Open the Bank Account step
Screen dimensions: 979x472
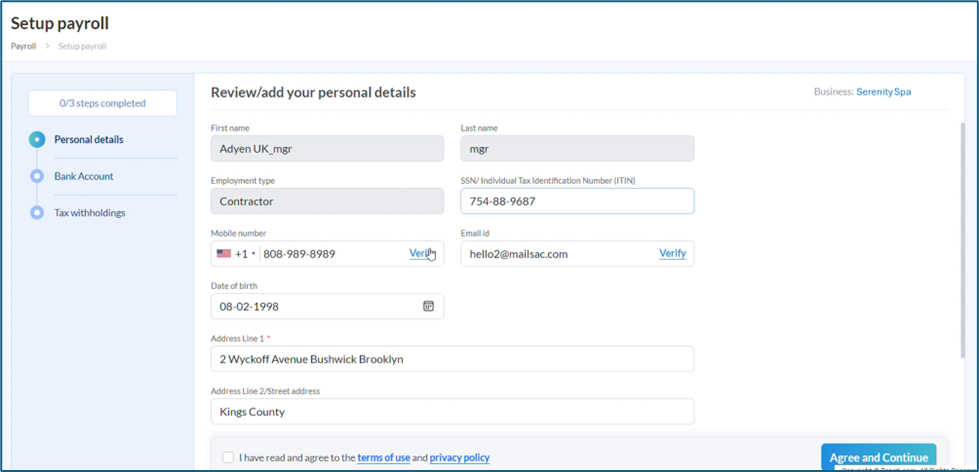pyautogui.click(x=84, y=176)
